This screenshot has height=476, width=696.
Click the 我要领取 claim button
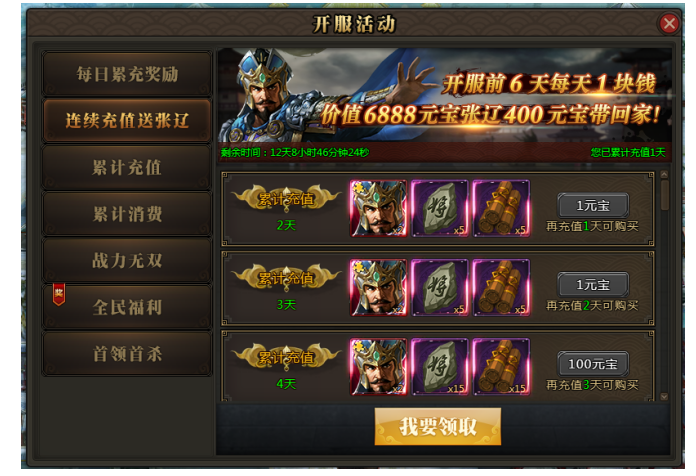(x=438, y=426)
